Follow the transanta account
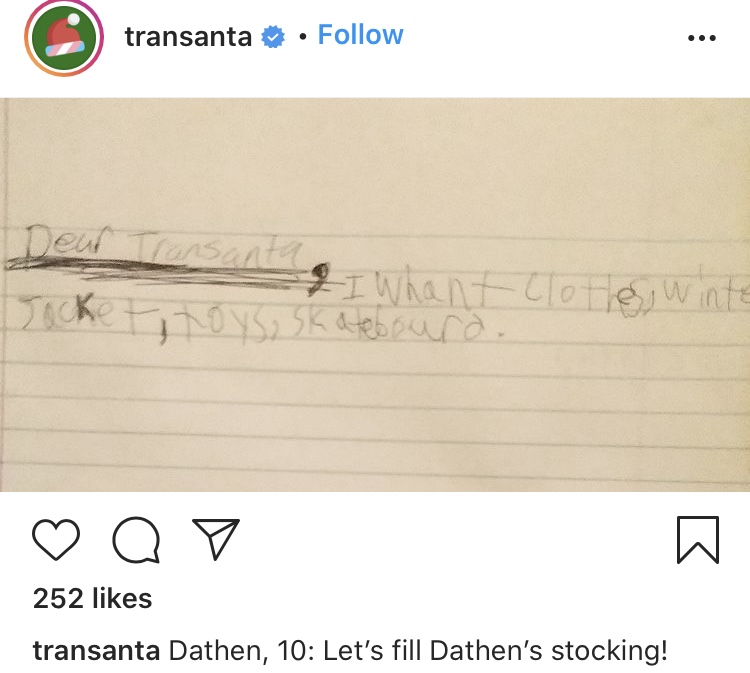This screenshot has height=673, width=750. pos(361,35)
